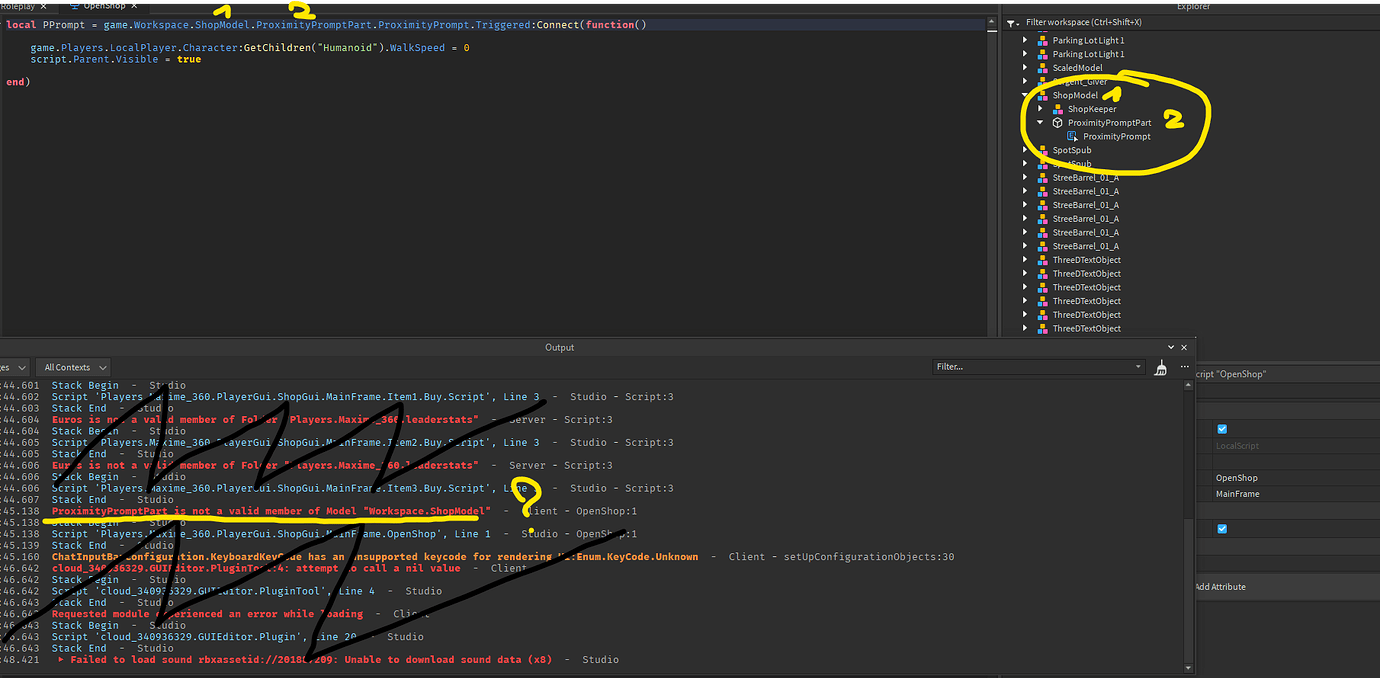This screenshot has width=1380, height=678.
Task: Toggle the Enabled checkbox in Properties
Action: [1222, 428]
